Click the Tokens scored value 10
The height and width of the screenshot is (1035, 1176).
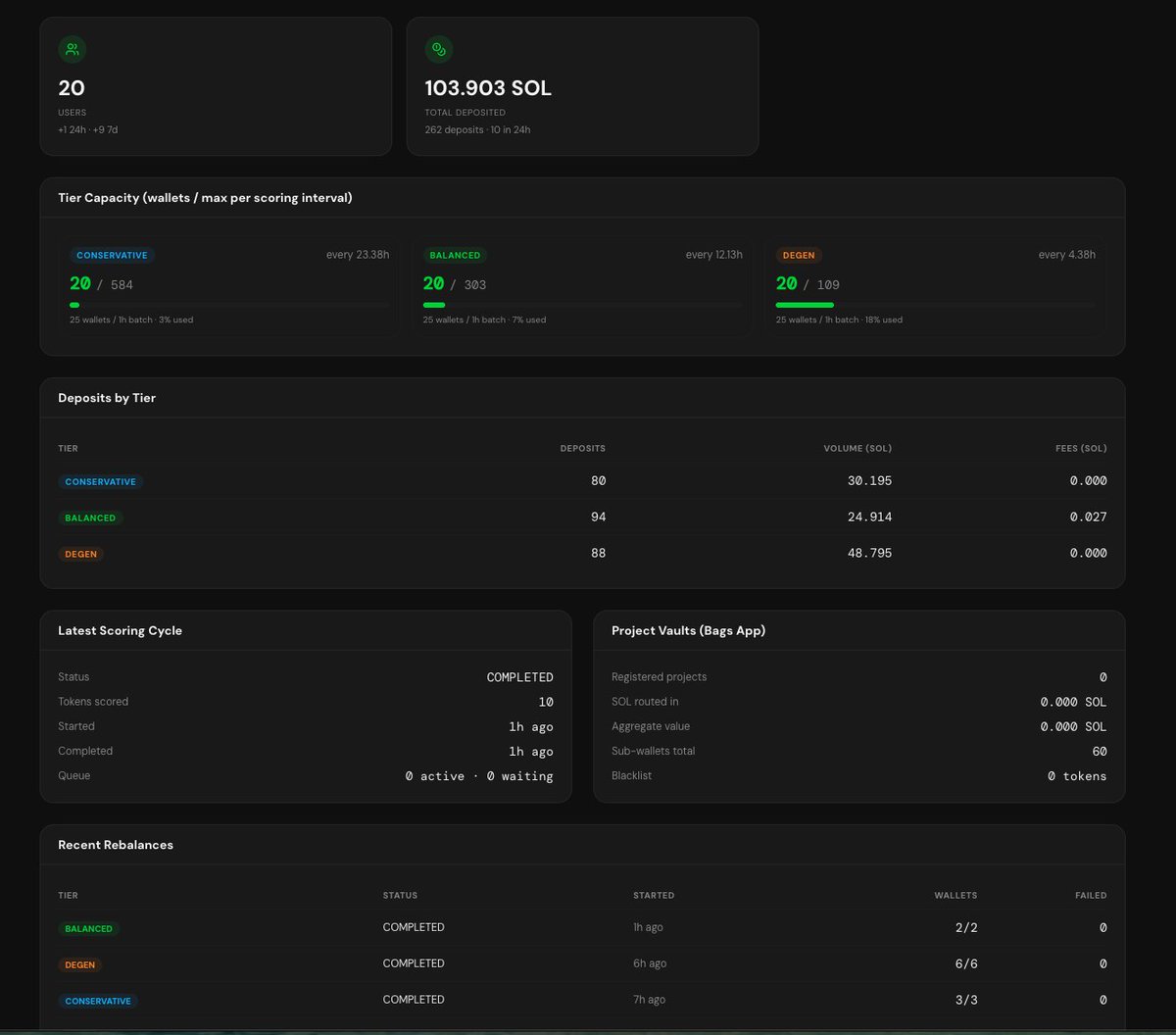tap(546, 702)
